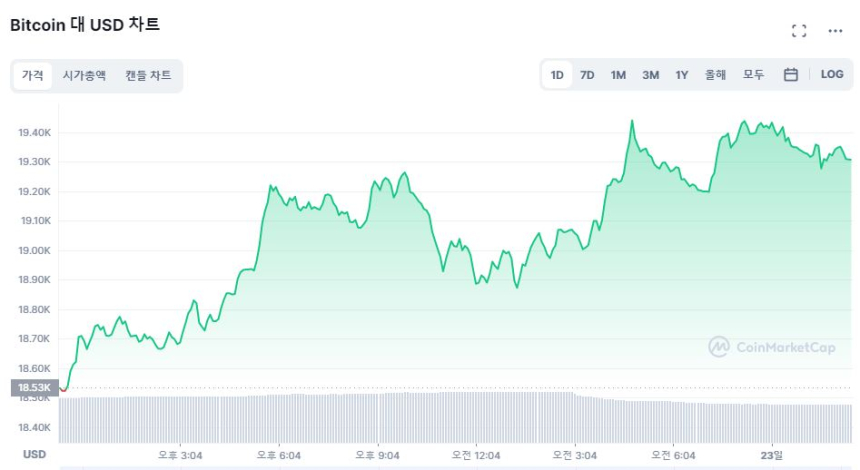
Task: Open the three-dot more options menu
Action: pyautogui.click(x=835, y=31)
